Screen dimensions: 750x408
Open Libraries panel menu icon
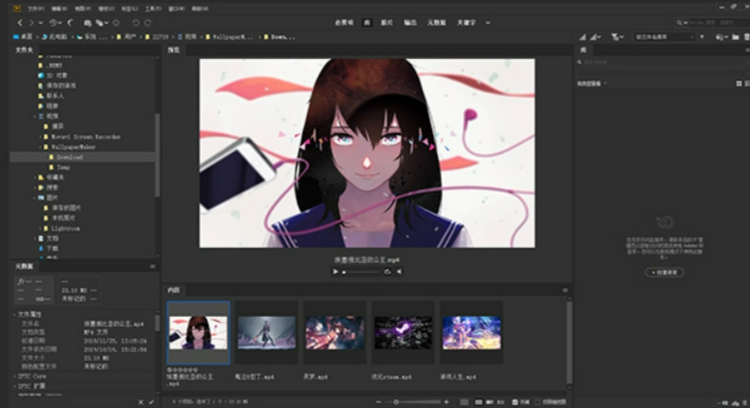pyautogui.click(x=747, y=50)
